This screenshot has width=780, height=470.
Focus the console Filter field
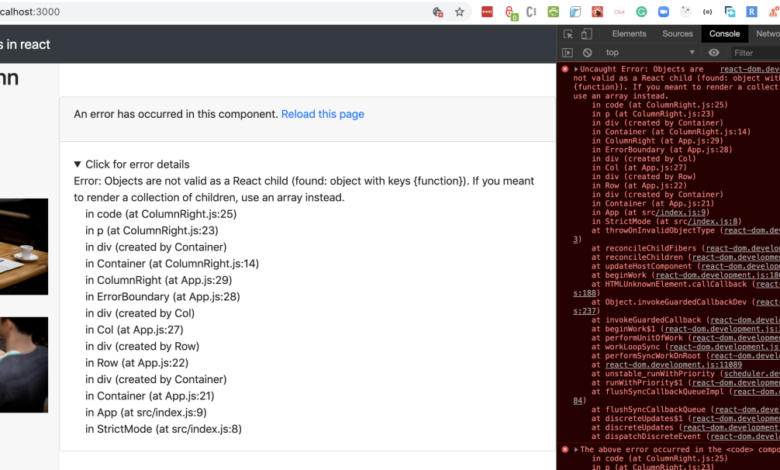coord(756,53)
